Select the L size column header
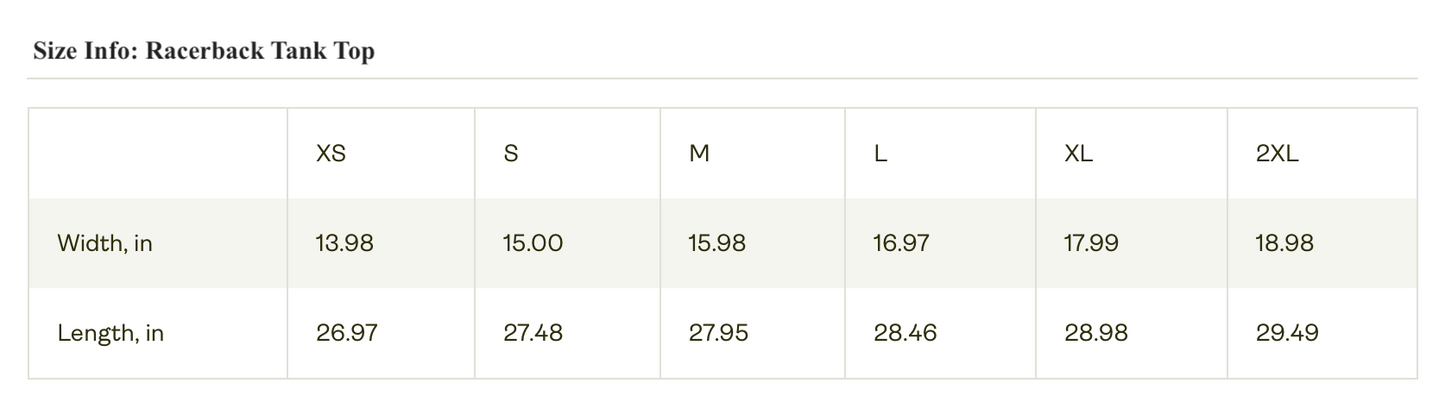Screen dimensions: 1445x402 point(880,154)
